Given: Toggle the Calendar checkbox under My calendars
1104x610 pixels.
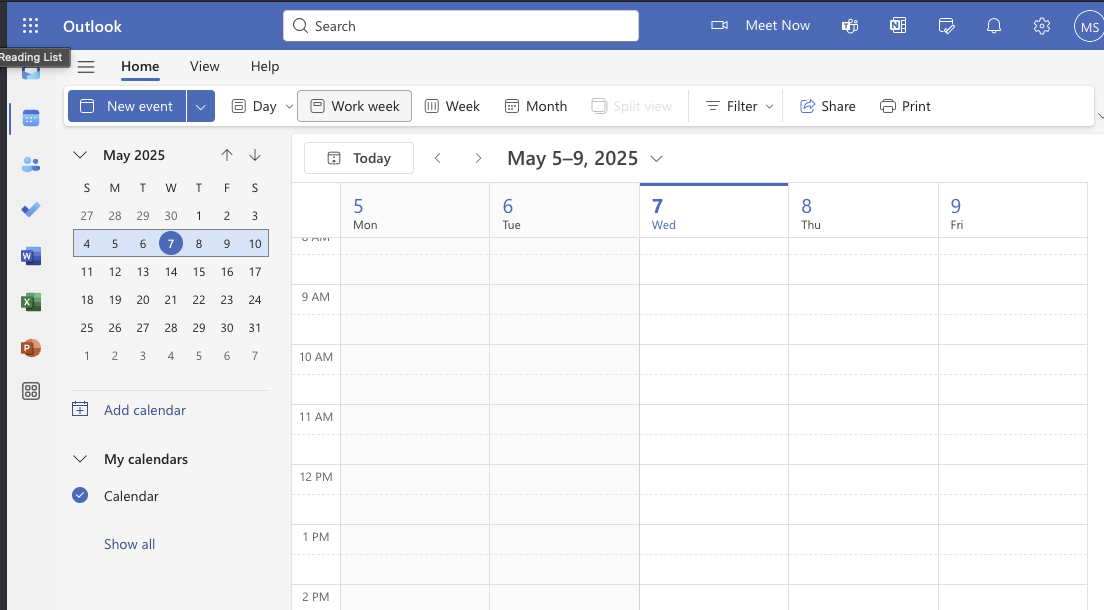Looking at the screenshot, I should 80,495.
